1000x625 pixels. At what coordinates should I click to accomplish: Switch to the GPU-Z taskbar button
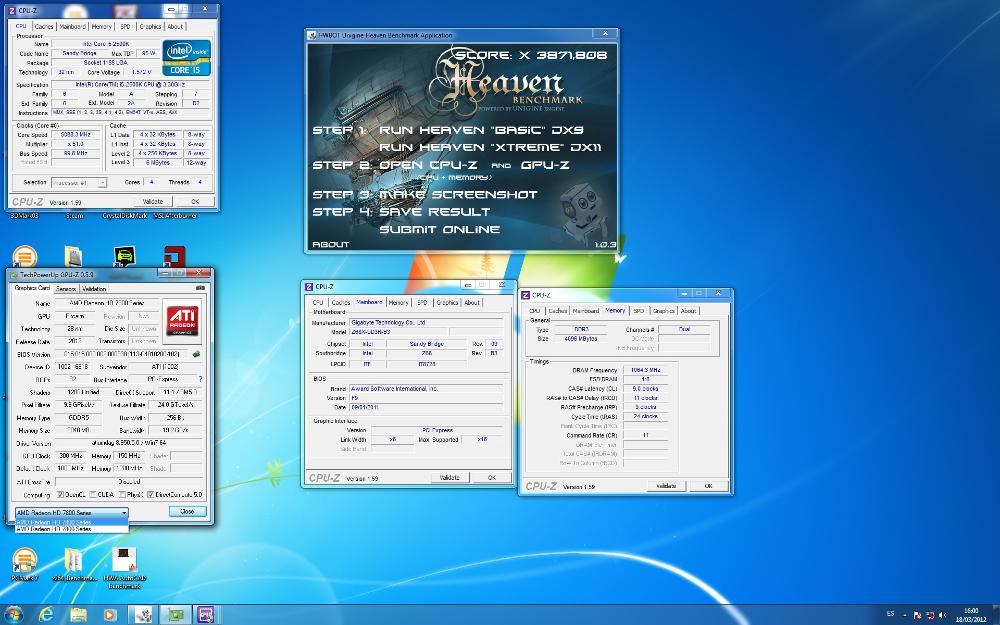click(x=175, y=615)
